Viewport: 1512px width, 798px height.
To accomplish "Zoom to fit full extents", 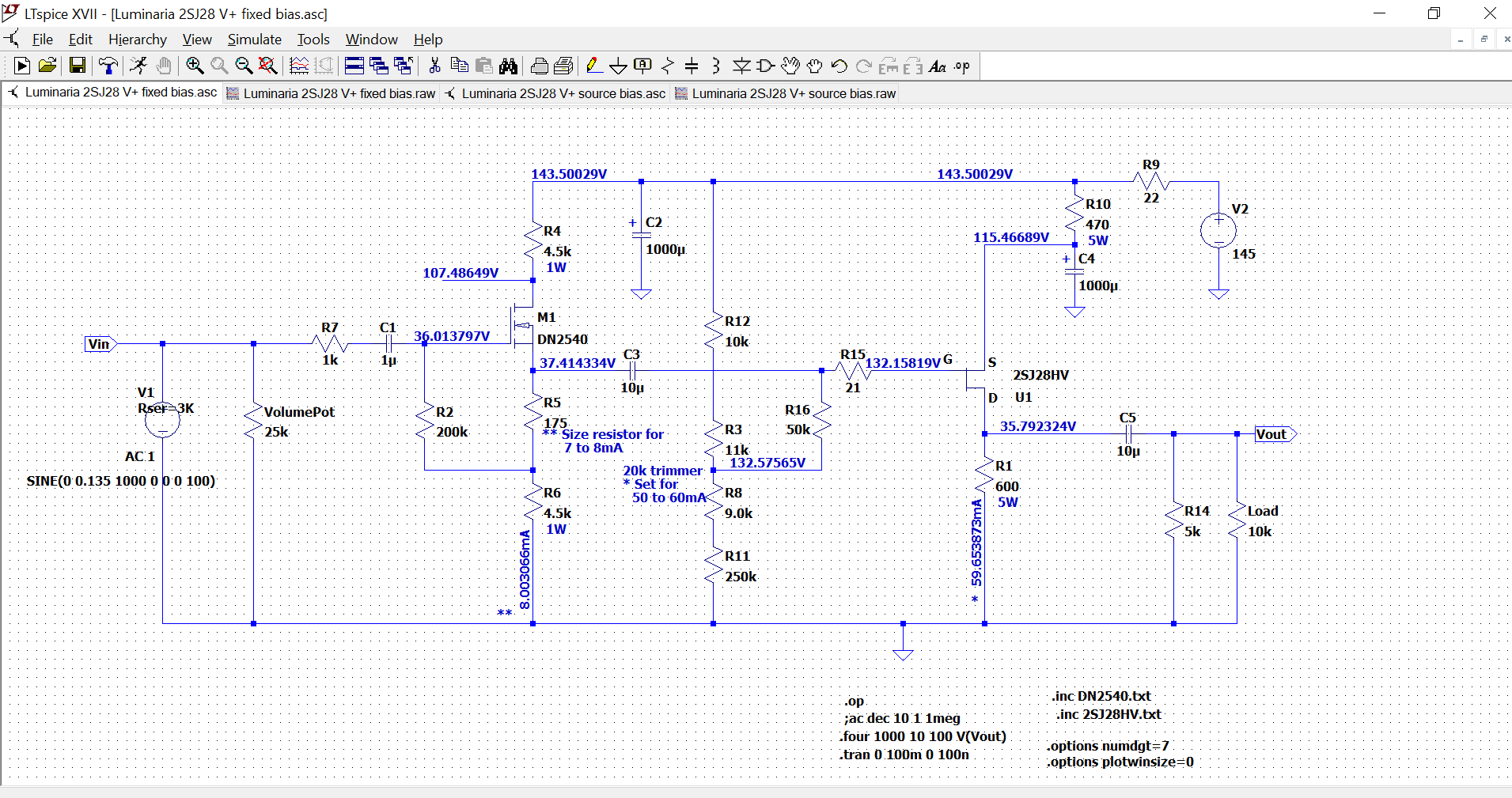I will tap(268, 66).
